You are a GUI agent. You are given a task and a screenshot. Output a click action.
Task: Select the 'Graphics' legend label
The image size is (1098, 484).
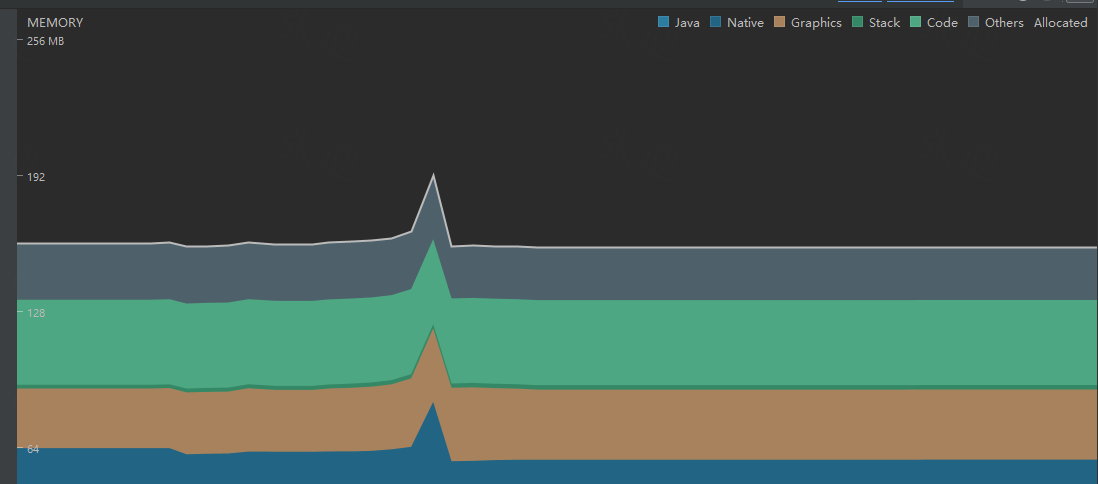pos(816,22)
